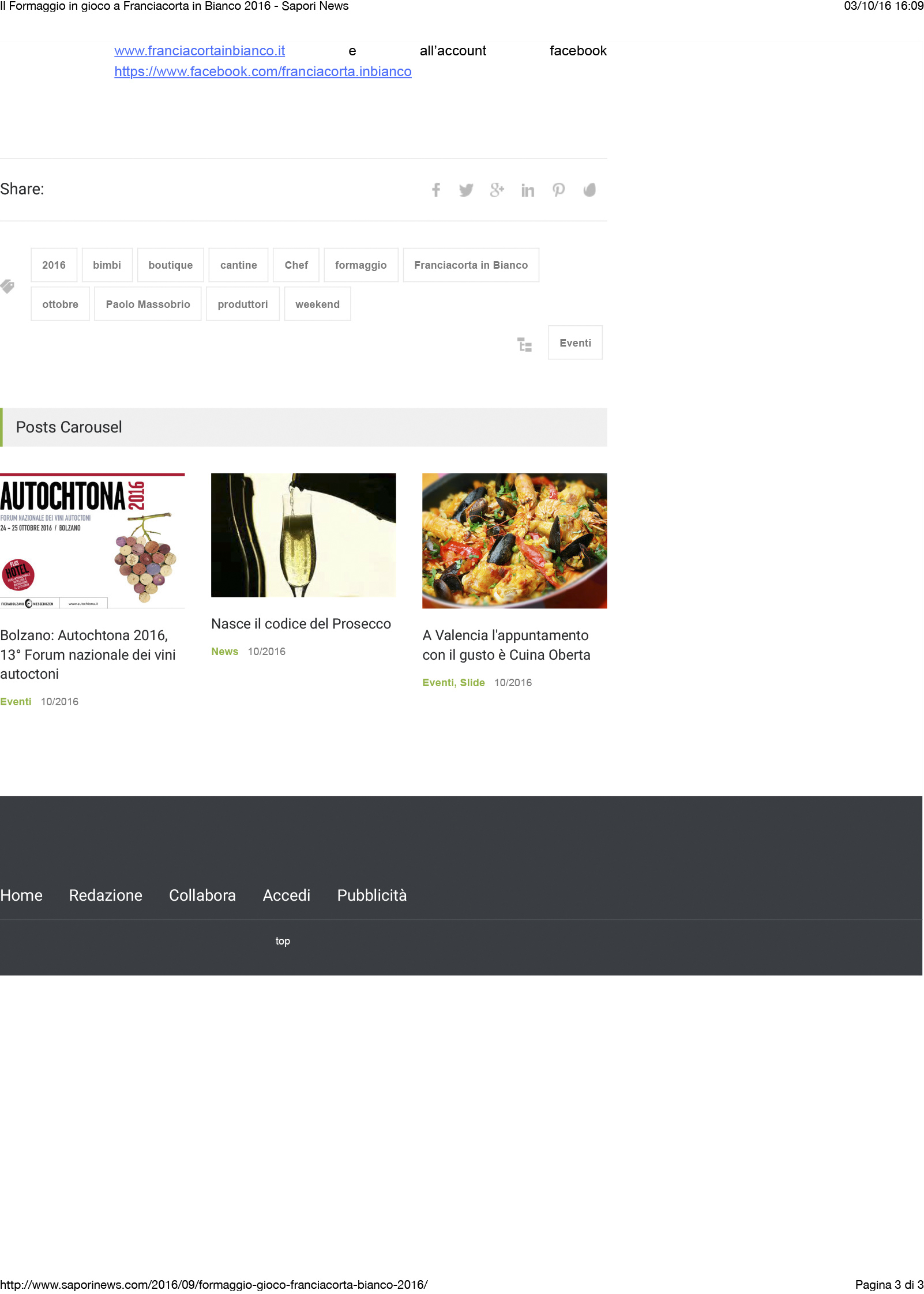
Task: Pin the article on Pinterest
Action: [558, 190]
